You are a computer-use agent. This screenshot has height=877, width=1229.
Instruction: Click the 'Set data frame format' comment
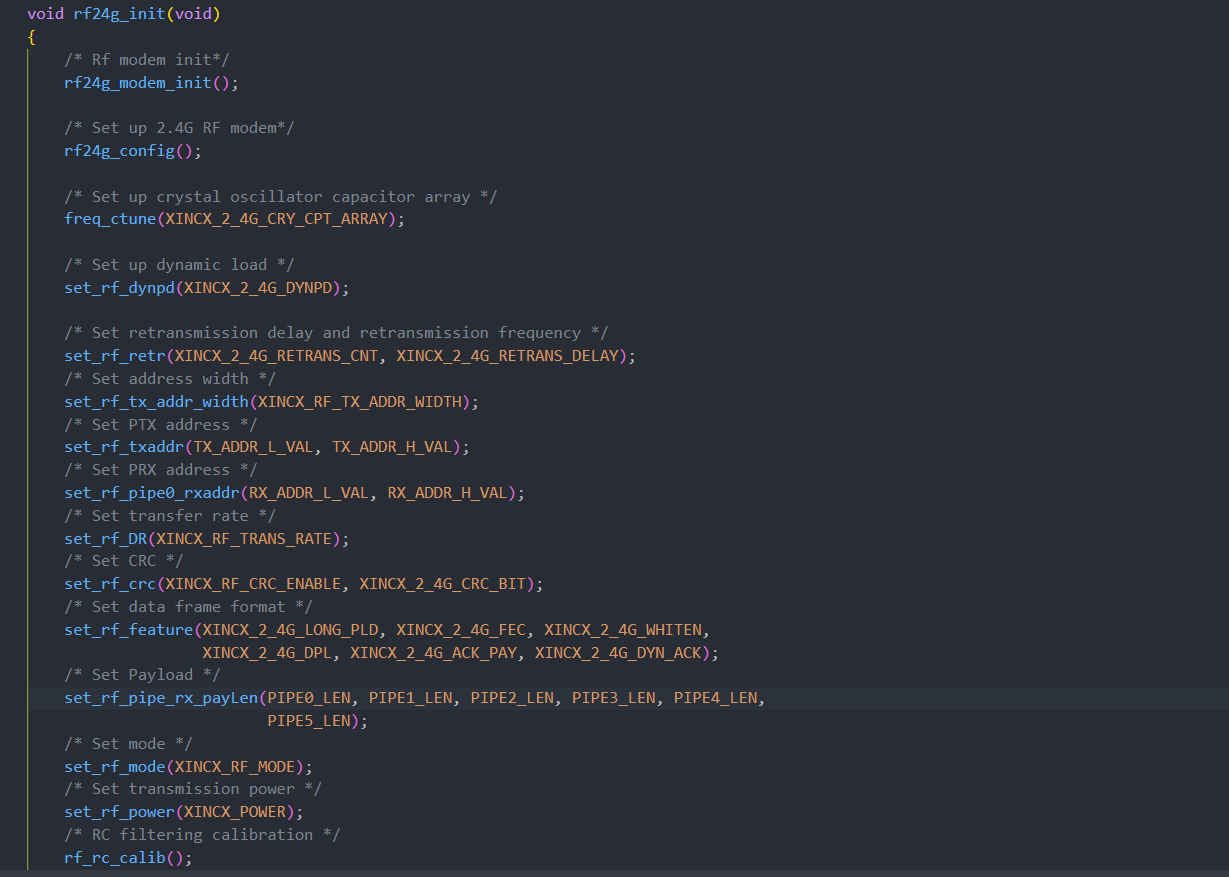[x=189, y=607]
